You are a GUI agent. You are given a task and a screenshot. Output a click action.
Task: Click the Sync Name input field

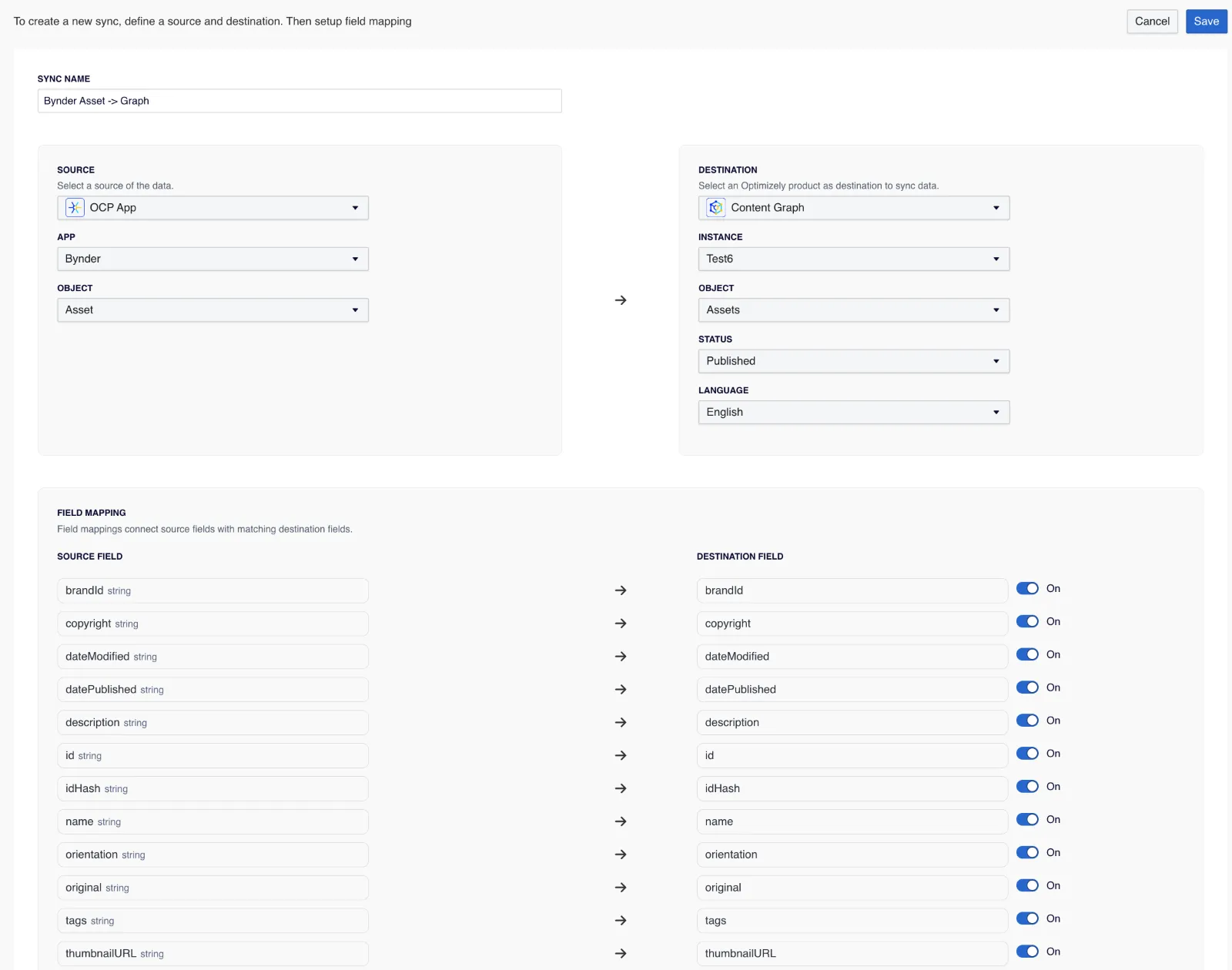tap(300, 101)
